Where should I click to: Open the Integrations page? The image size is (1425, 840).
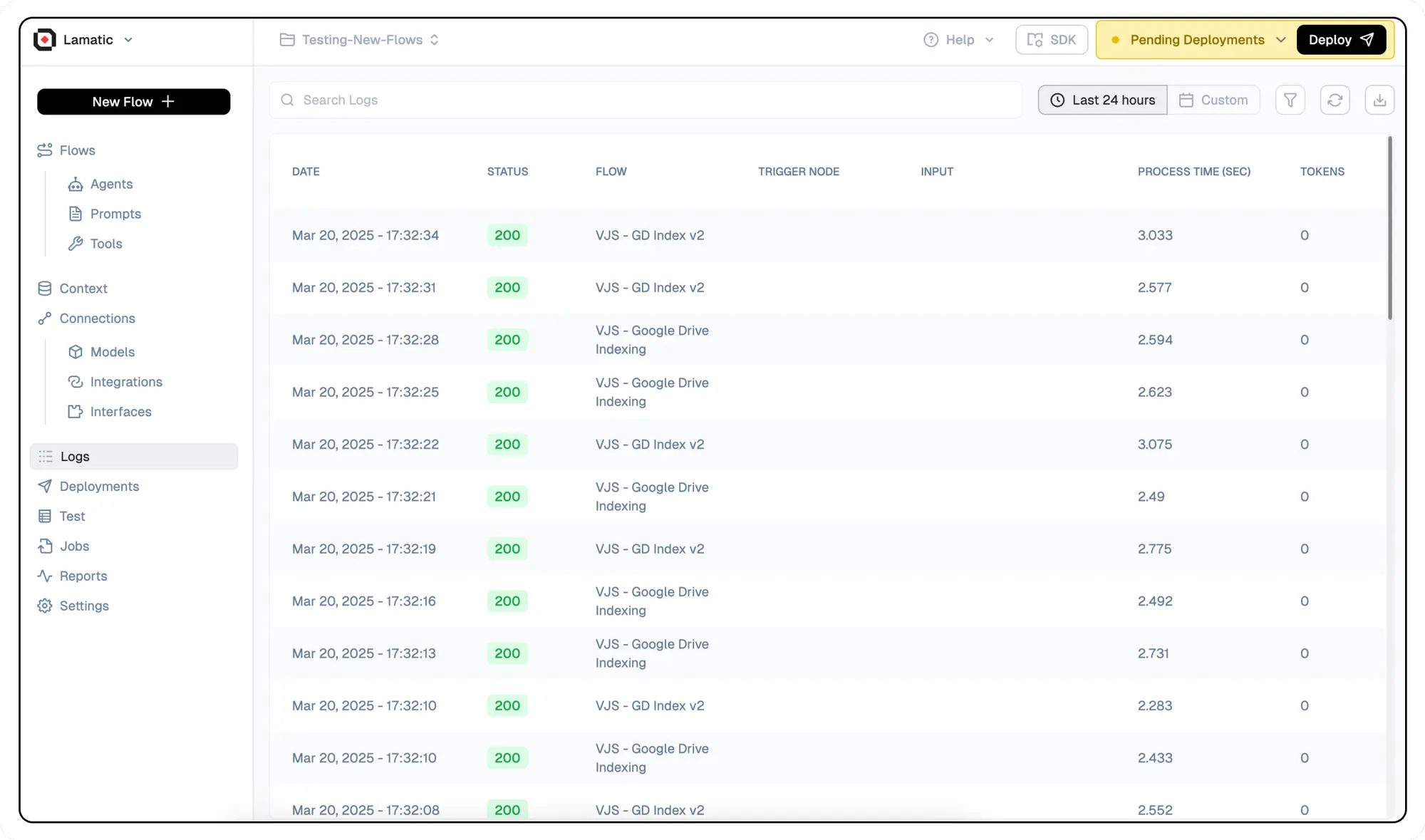[x=126, y=382]
